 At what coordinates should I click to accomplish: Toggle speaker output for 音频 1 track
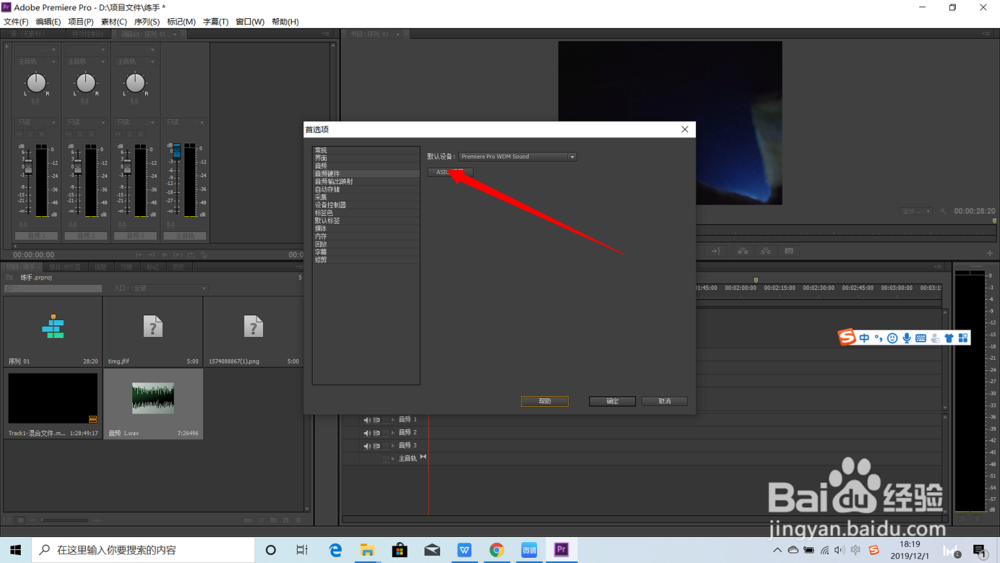click(x=367, y=420)
